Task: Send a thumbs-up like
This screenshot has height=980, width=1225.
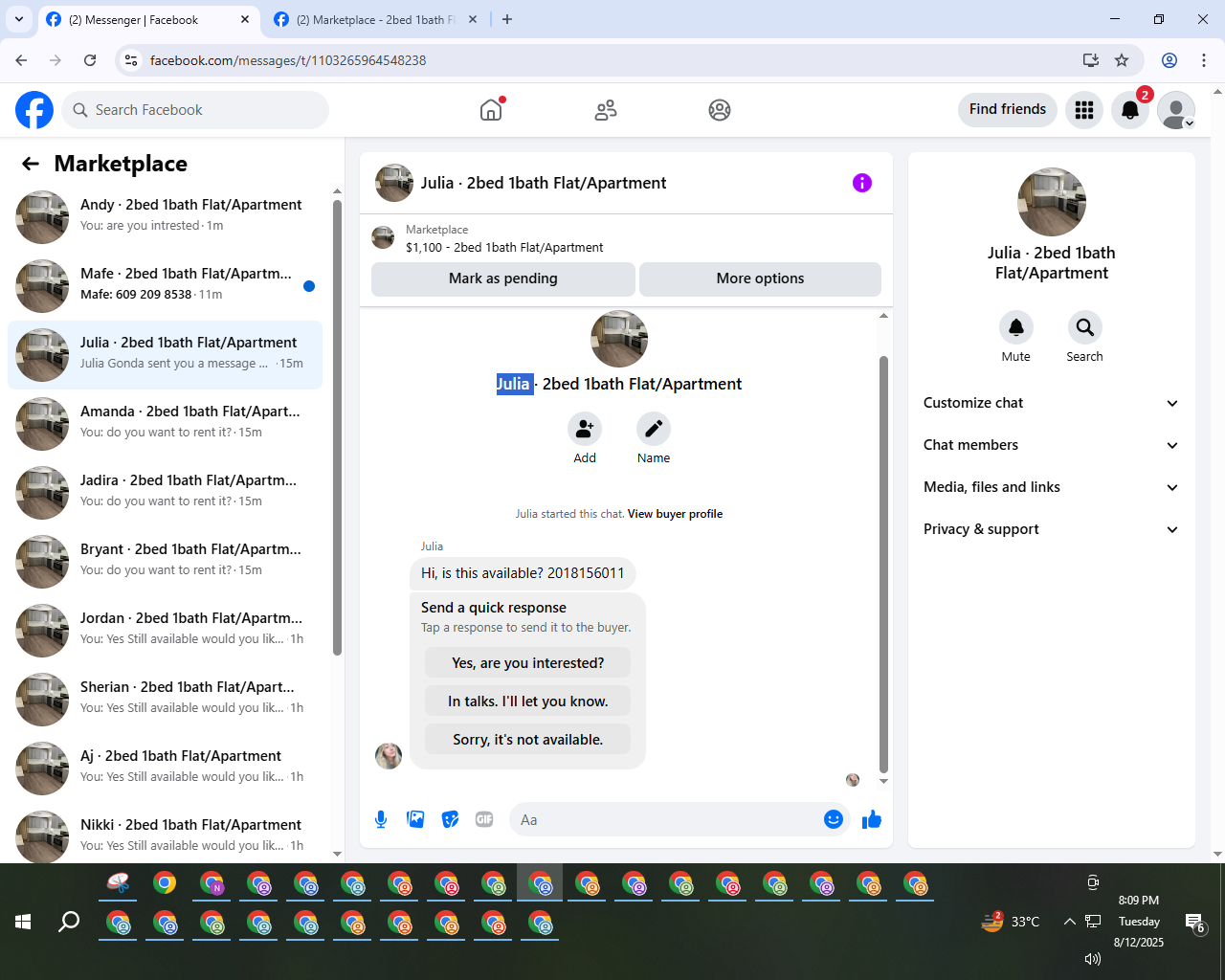Action: (872, 819)
